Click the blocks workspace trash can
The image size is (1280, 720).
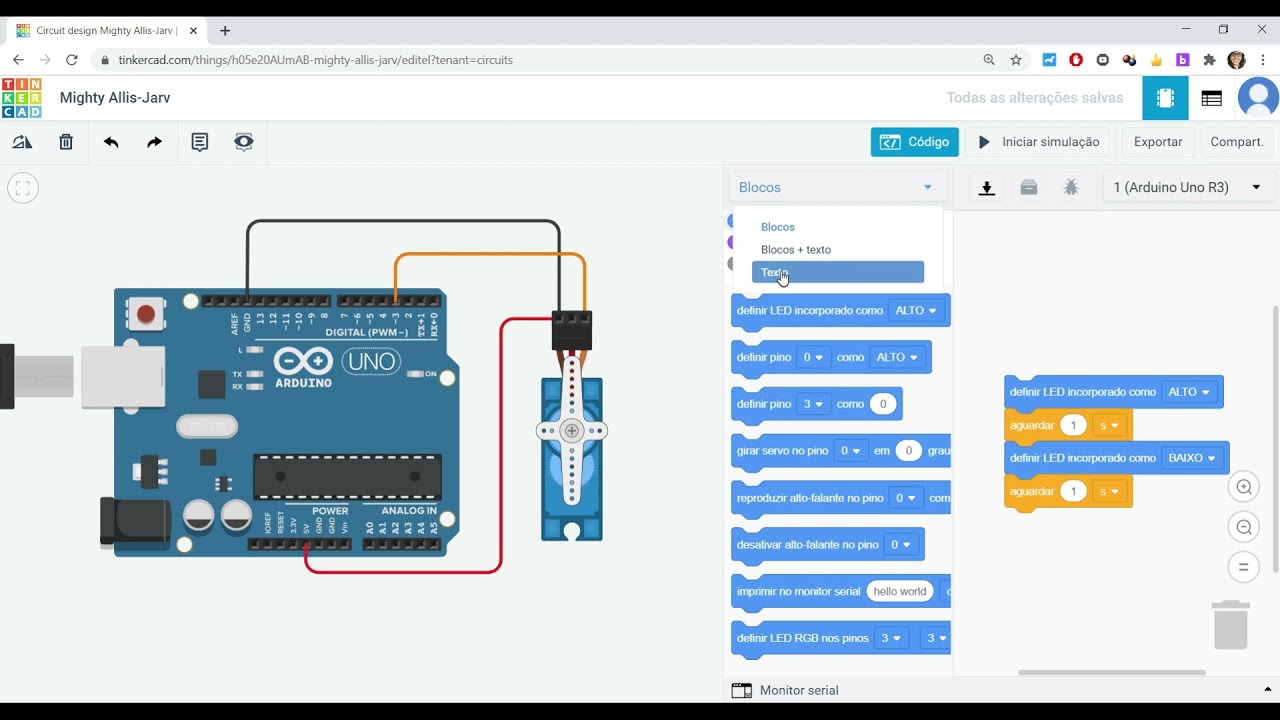[1231, 624]
